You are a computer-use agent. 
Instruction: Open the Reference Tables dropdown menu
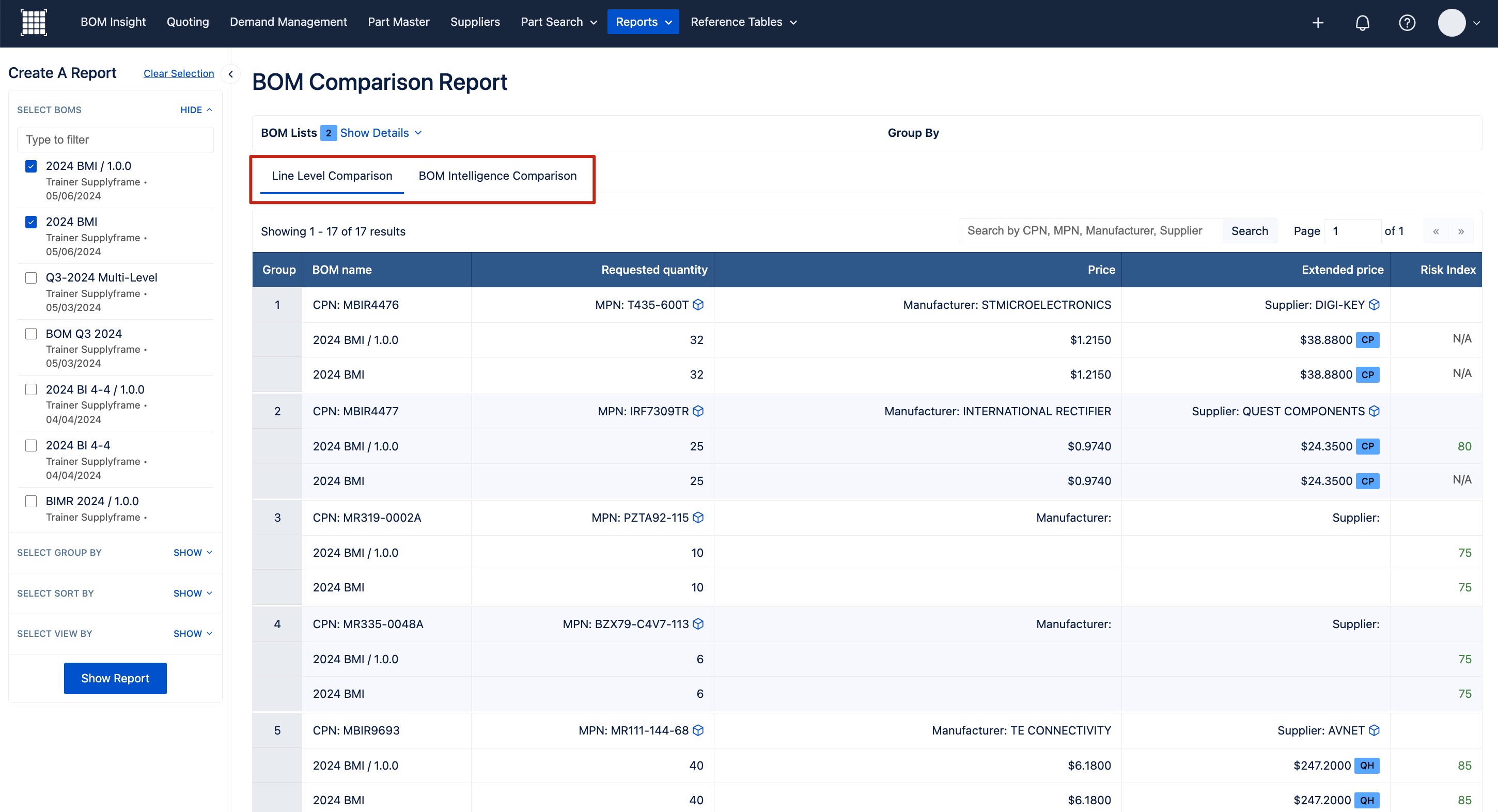tap(744, 22)
